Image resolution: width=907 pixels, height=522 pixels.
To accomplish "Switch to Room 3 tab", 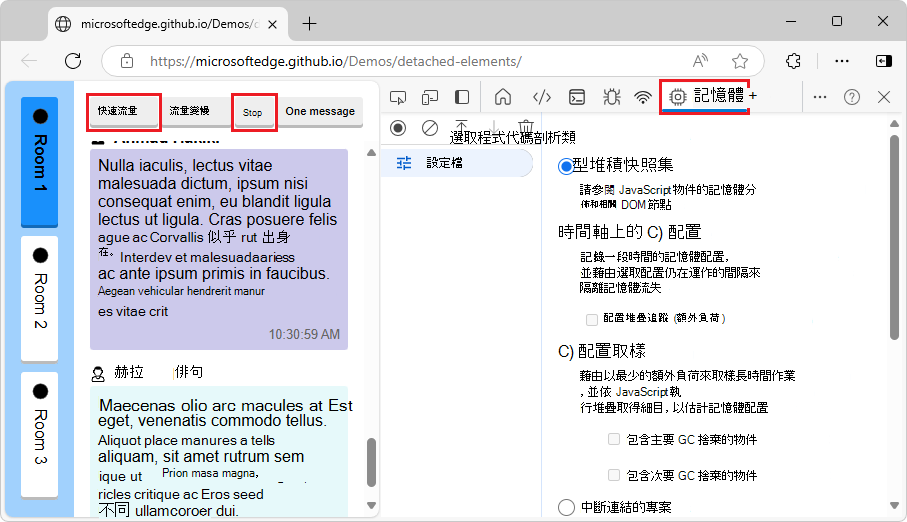I will 39,434.
